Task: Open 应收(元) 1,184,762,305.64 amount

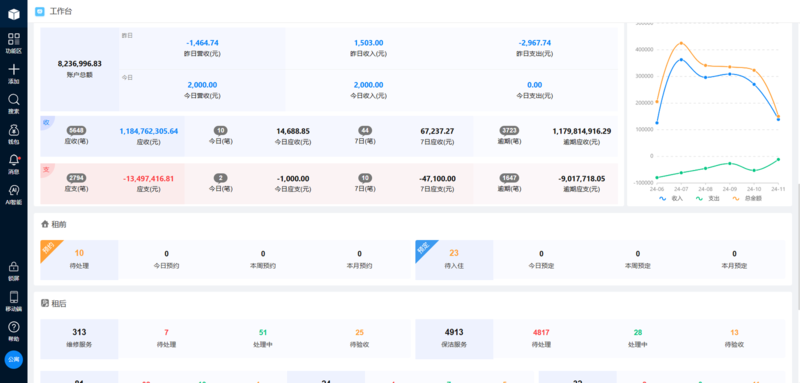Action: point(148,131)
